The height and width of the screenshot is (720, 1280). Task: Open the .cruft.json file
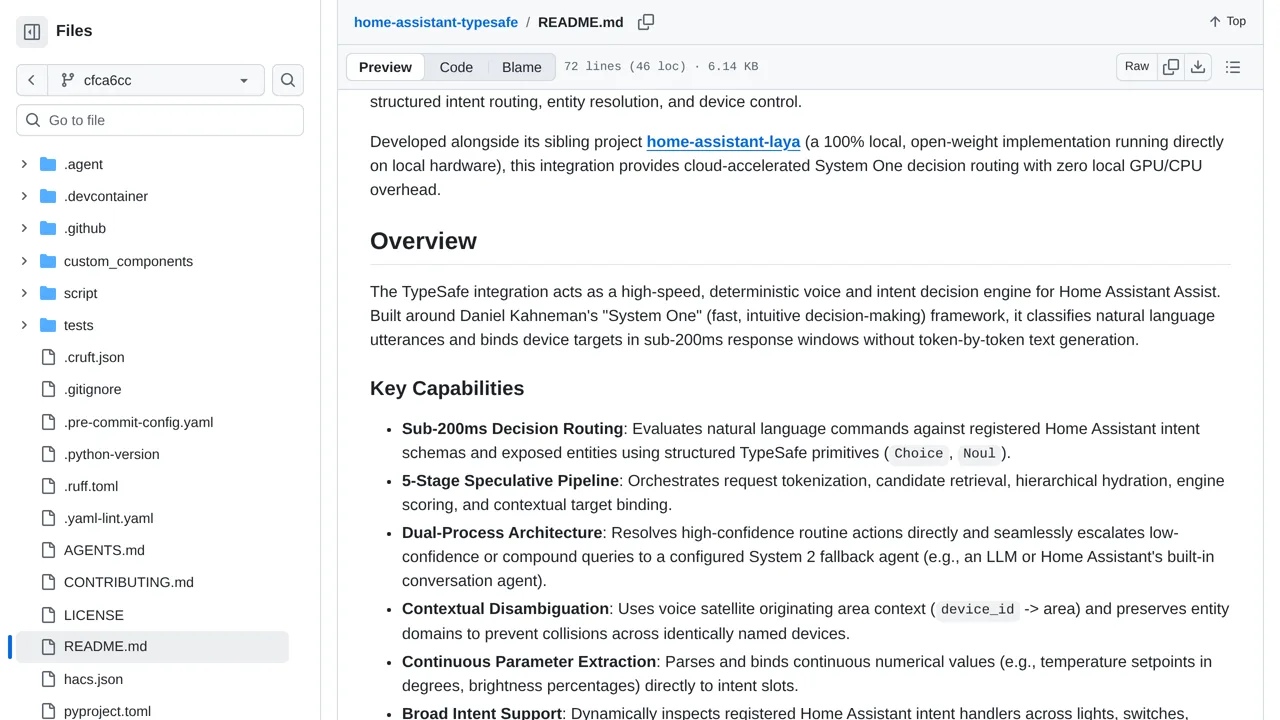point(94,357)
